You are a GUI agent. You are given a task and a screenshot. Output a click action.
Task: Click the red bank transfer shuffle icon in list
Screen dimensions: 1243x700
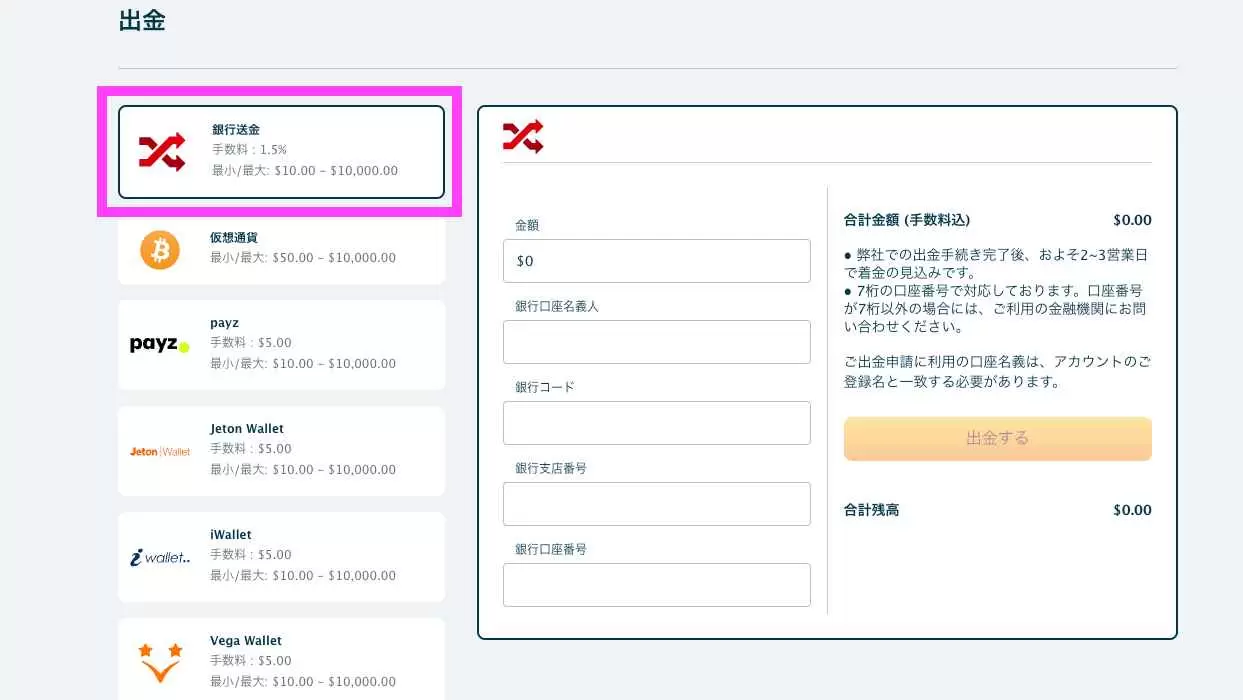(x=162, y=152)
